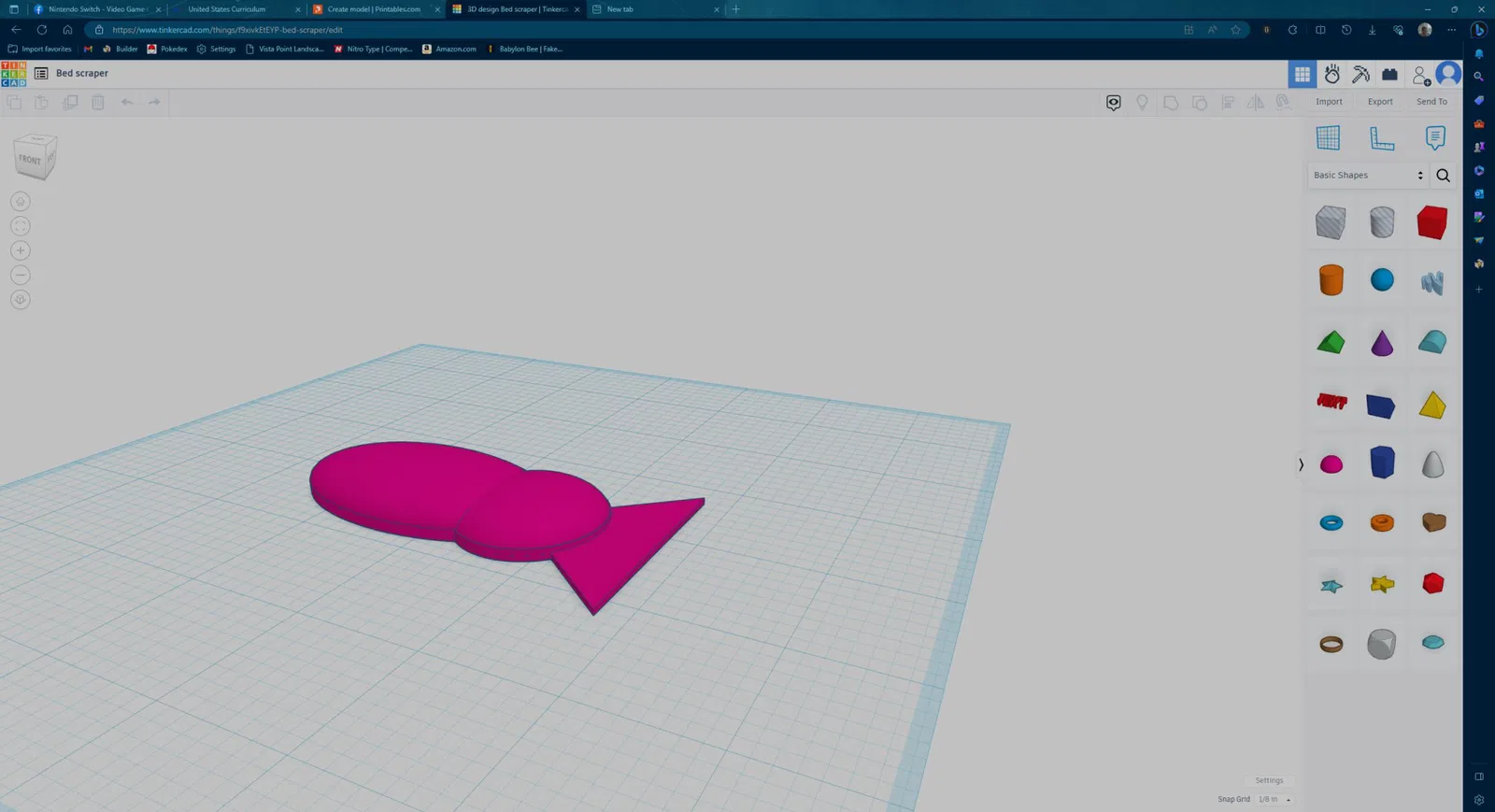Click the Ungroup shapes icon
Viewport: 1495px width, 812px height.
click(1200, 103)
